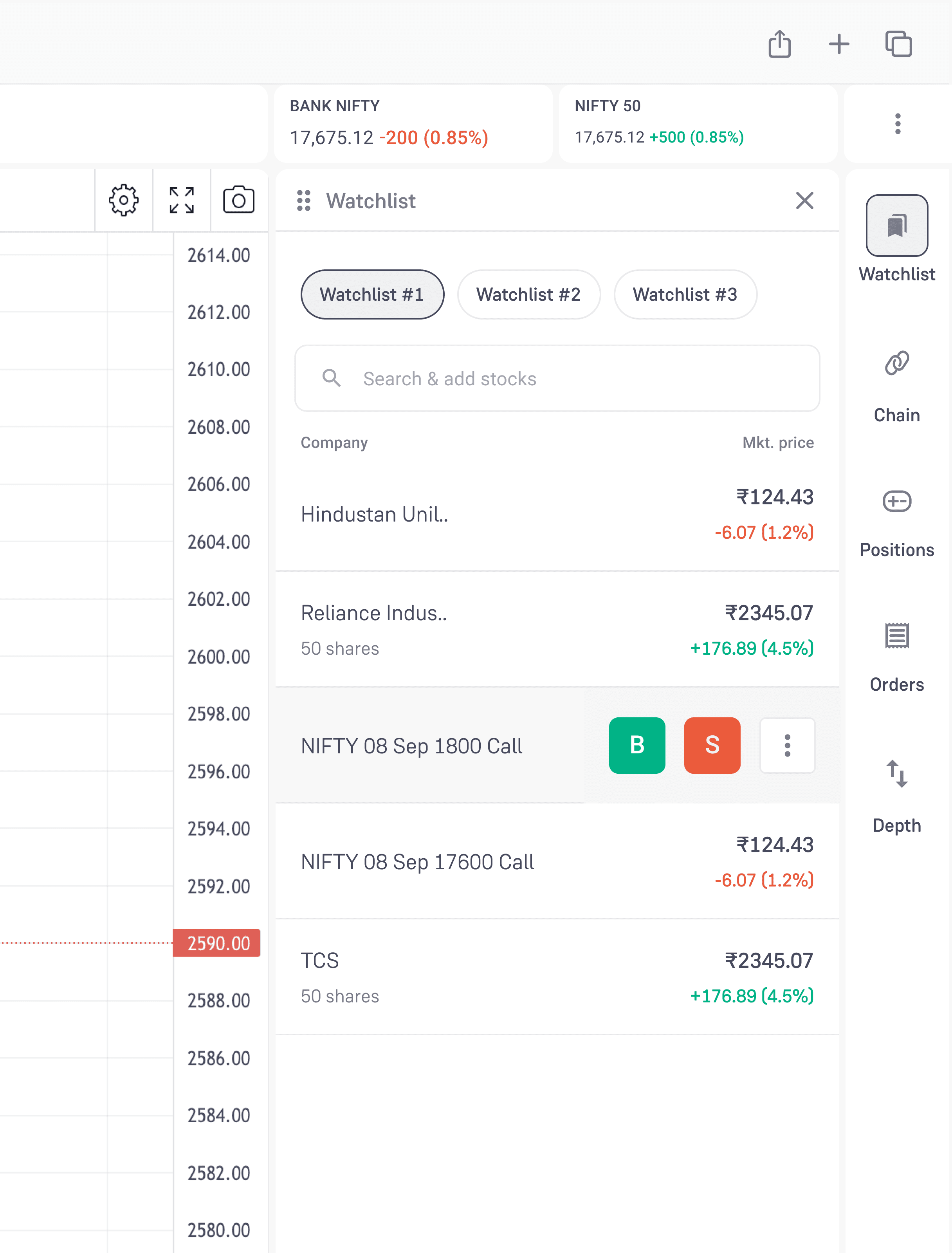Switch to Watchlist #3 tab
Image resolution: width=952 pixels, height=1253 pixels.
pos(685,294)
